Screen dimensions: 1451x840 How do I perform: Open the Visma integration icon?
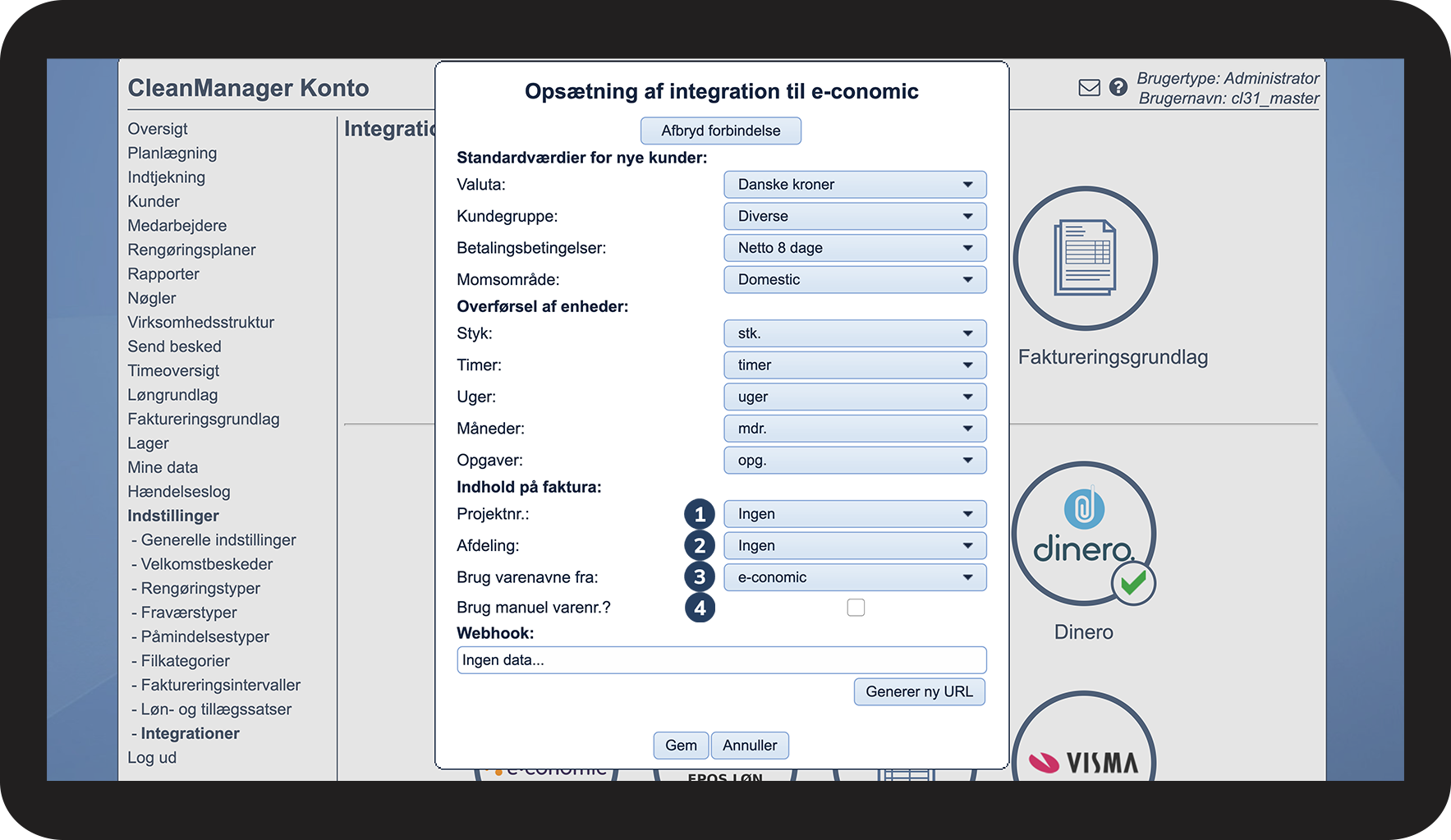click(1084, 737)
